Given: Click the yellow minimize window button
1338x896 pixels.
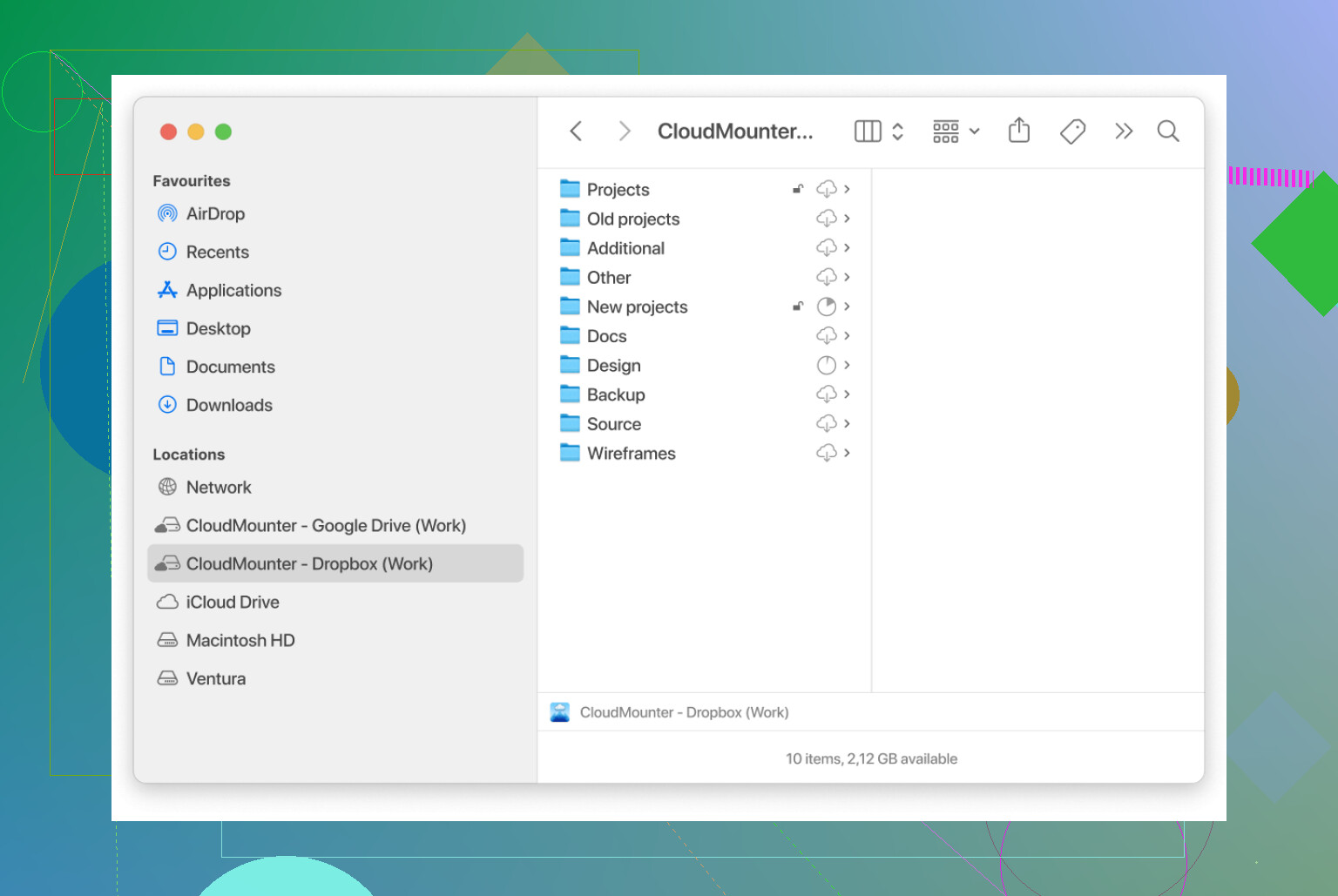Looking at the screenshot, I should (x=196, y=131).
